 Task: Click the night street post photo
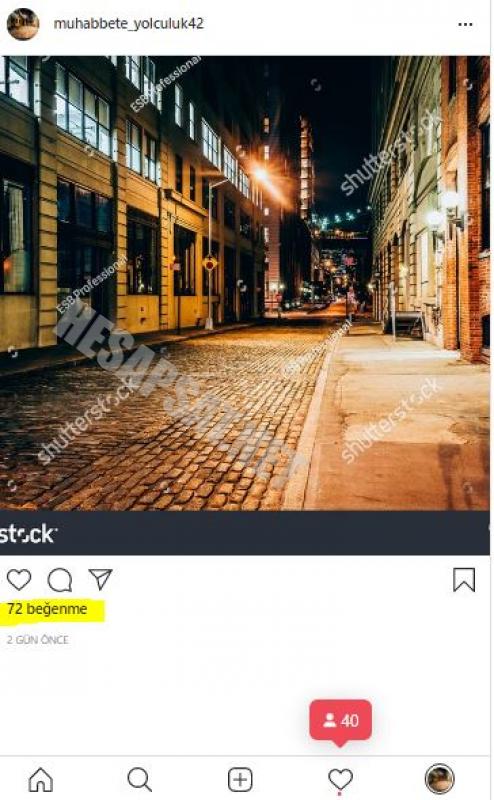click(245, 283)
